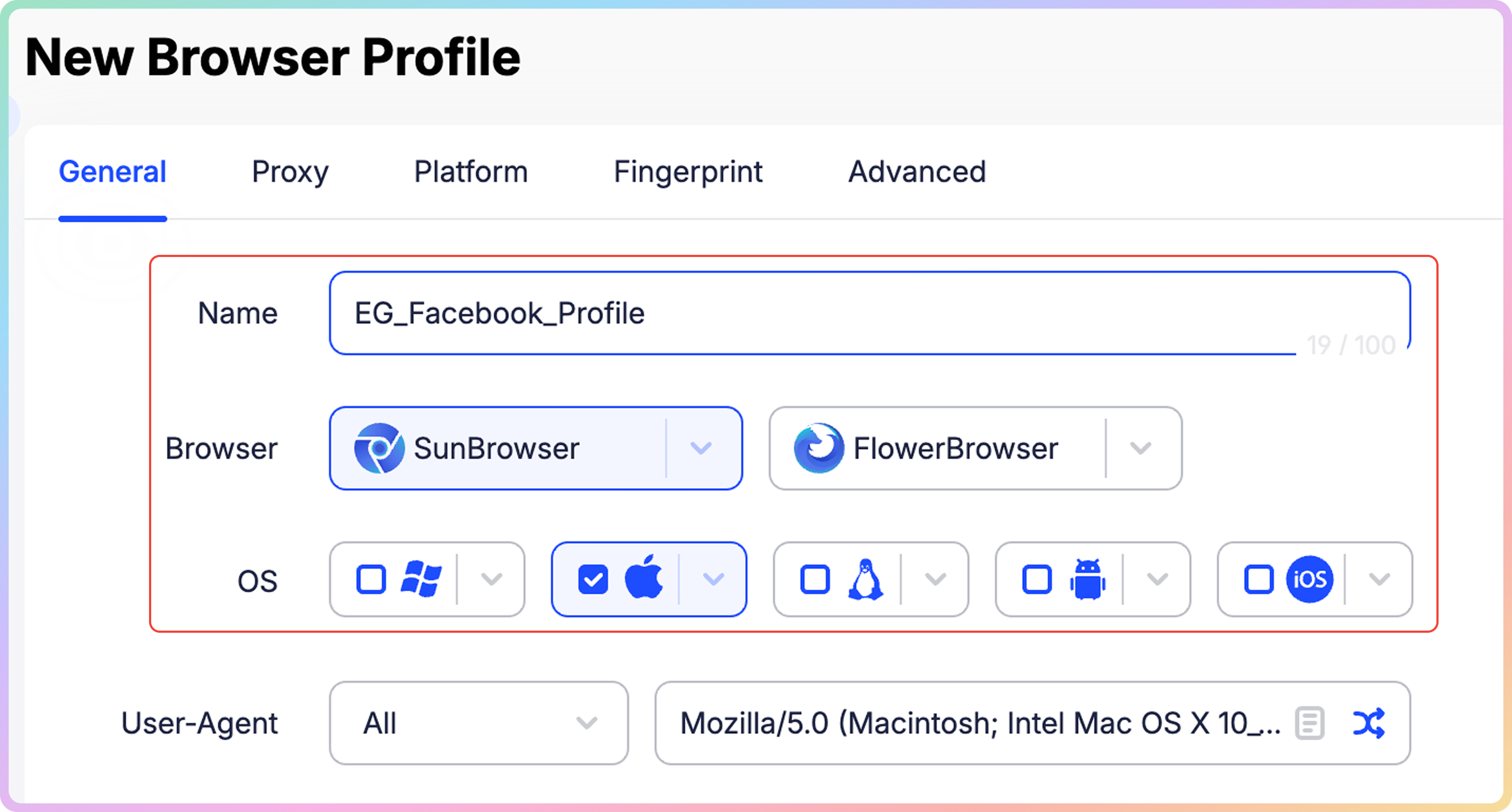This screenshot has height=812, width=1512.
Task: Open the User-Agent All dropdown
Action: (478, 723)
